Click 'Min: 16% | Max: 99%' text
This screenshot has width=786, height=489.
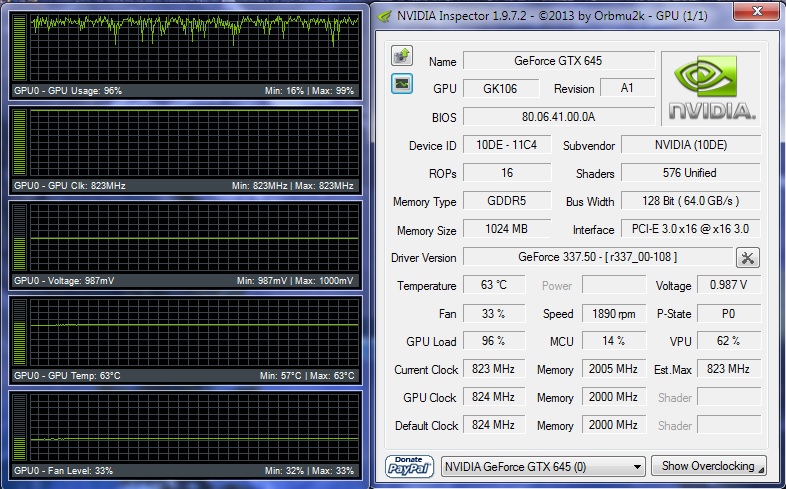[x=309, y=91]
